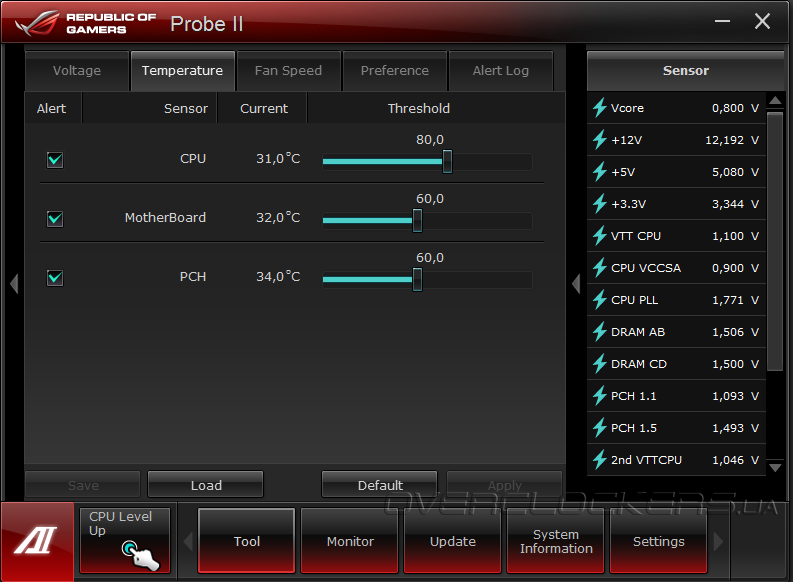Screen dimensions: 793x582
Task: Click the sensor list scroll-down arrow
Action: coord(775,468)
